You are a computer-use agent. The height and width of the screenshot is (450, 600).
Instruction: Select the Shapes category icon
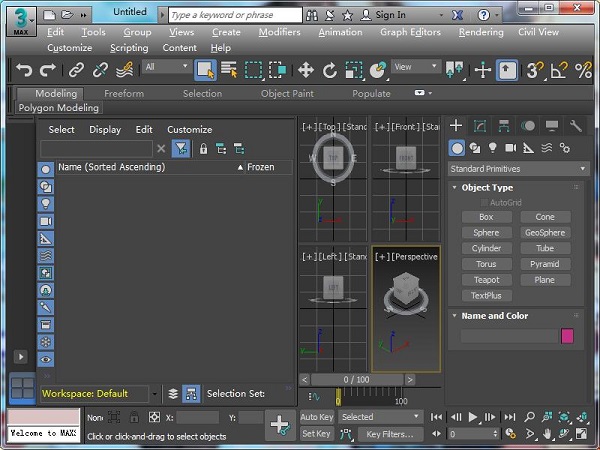(x=475, y=148)
